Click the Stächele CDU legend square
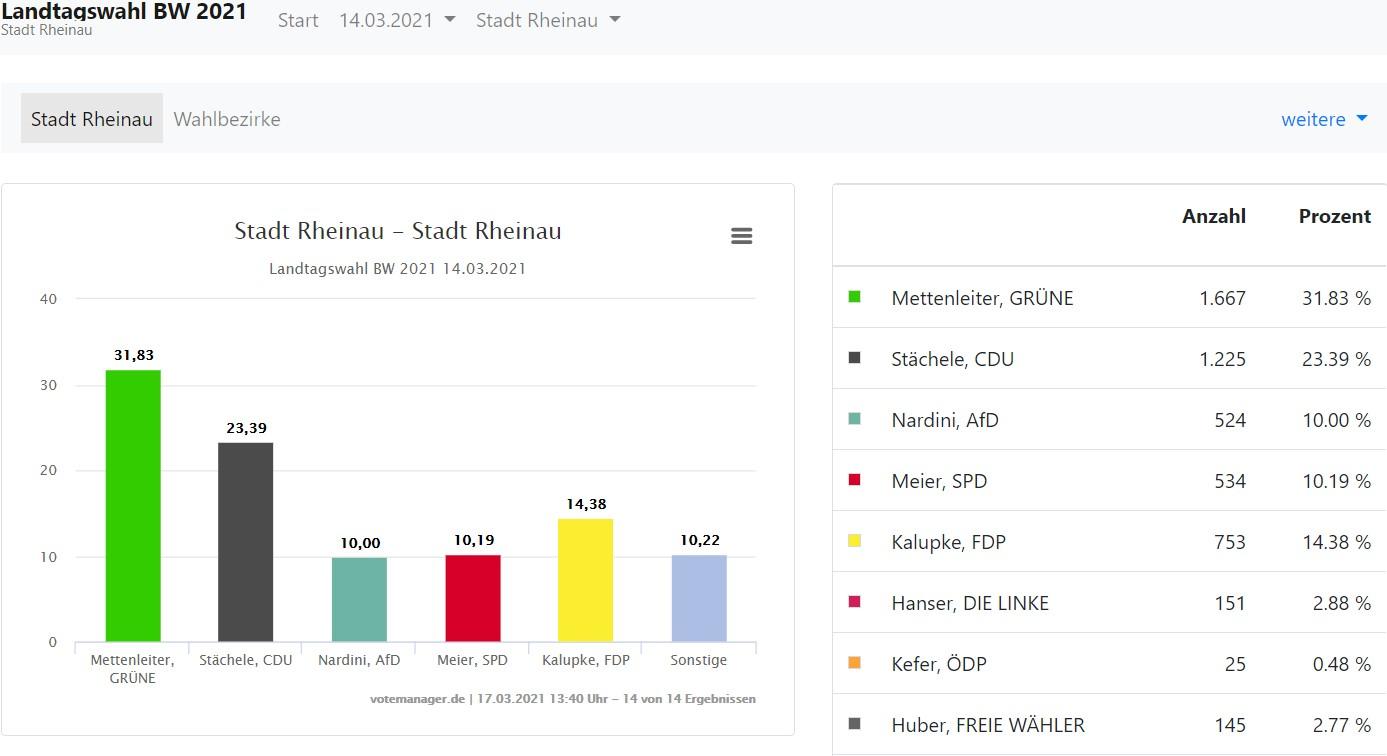 (853, 358)
